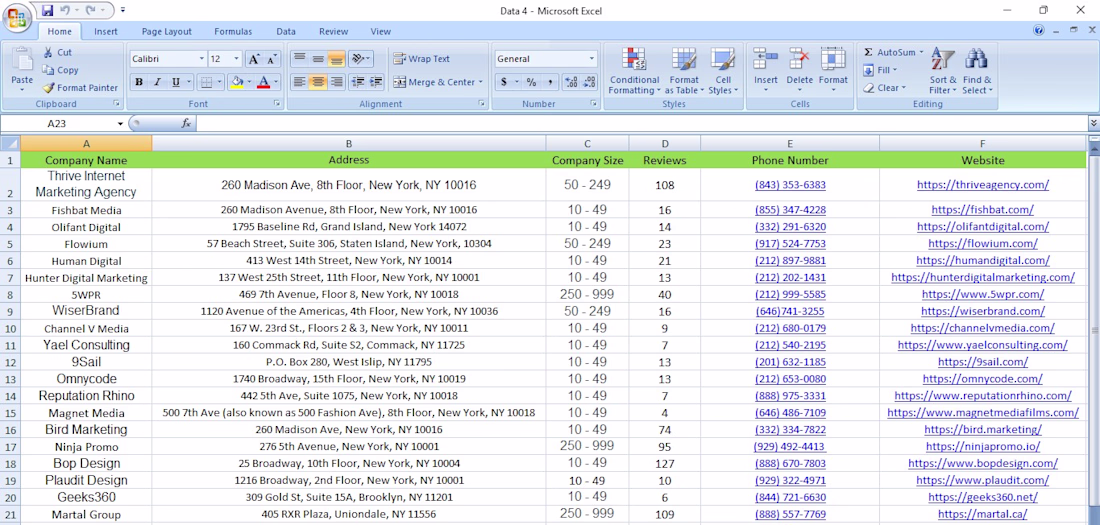This screenshot has width=1100, height=525.
Task: Switch to the Review tab
Action: [x=333, y=32]
